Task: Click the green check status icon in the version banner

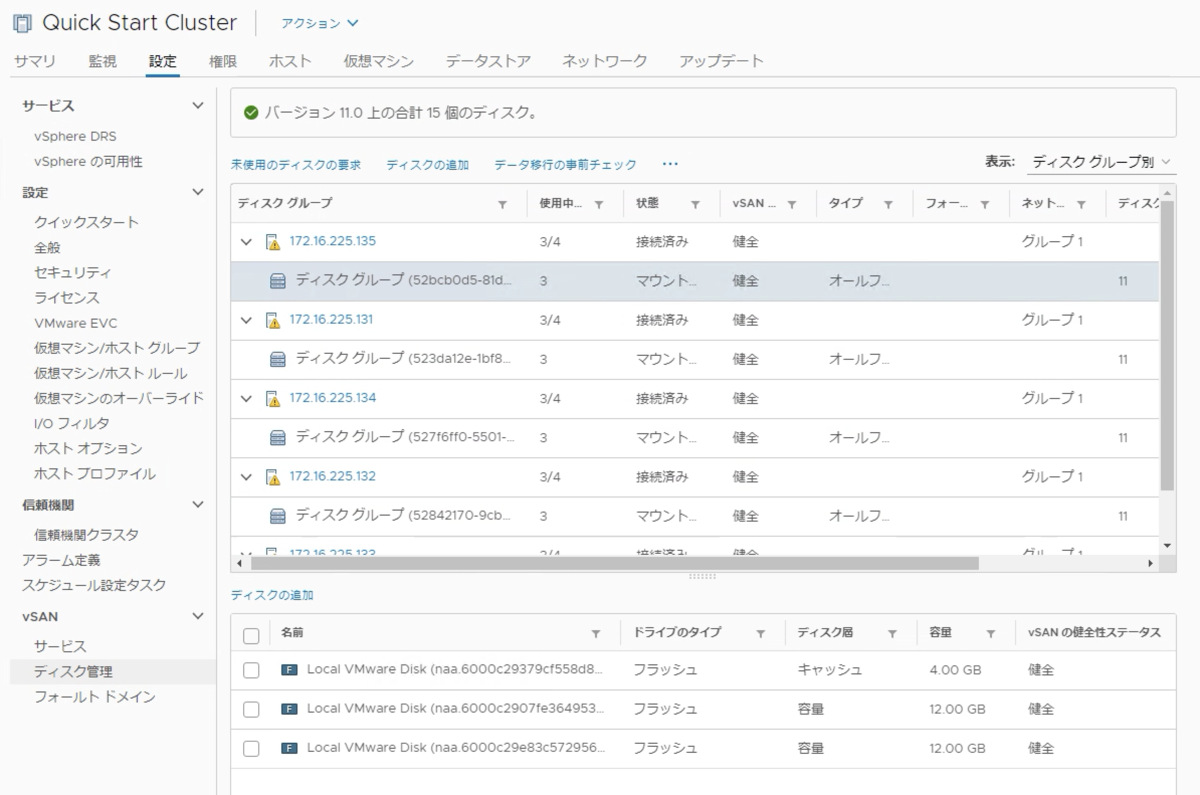Action: (251, 113)
